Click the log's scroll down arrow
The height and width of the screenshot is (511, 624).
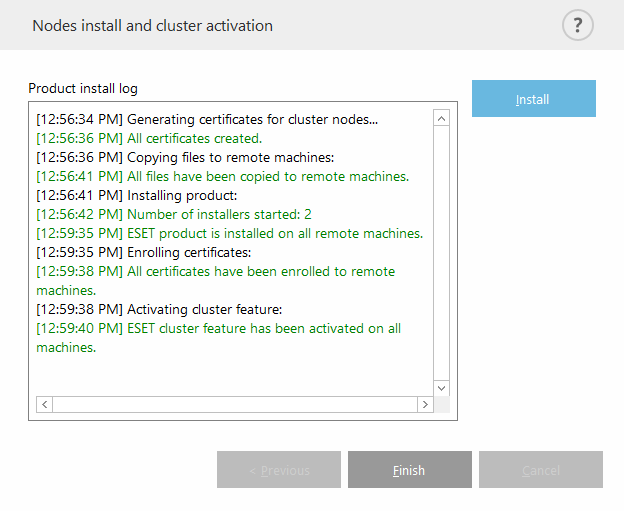[441, 387]
